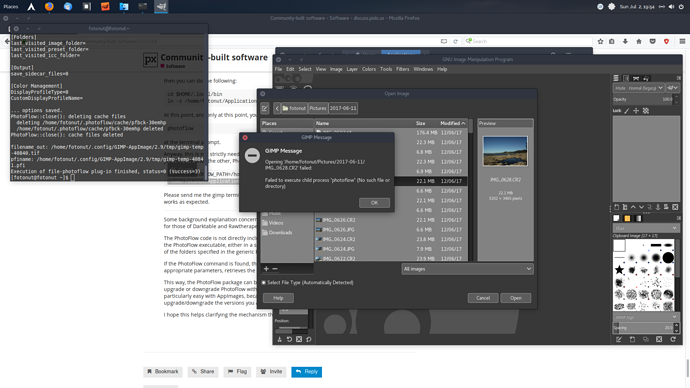Click the lock pixels brush icon
The height and width of the screenshot is (388, 690).
[x=627, y=111]
